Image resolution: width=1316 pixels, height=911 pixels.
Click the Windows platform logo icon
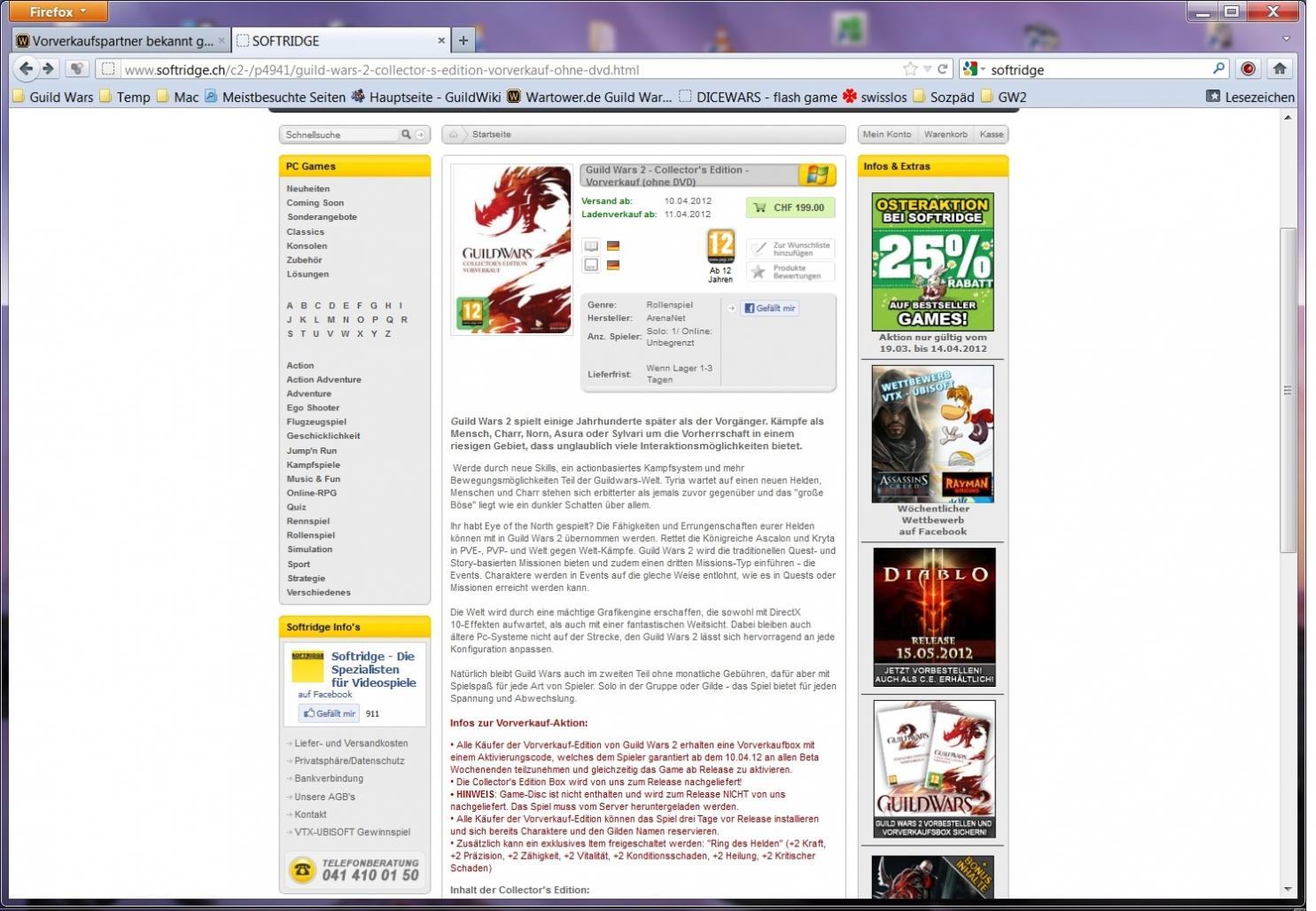coord(816,175)
